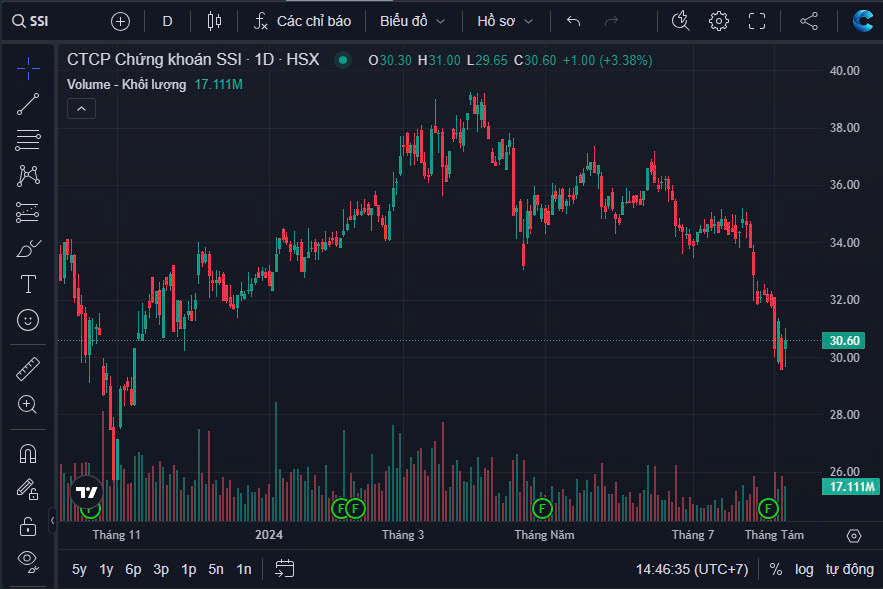Collapse the indicator legend chevron
This screenshot has height=589, width=883.
pyautogui.click(x=81, y=109)
